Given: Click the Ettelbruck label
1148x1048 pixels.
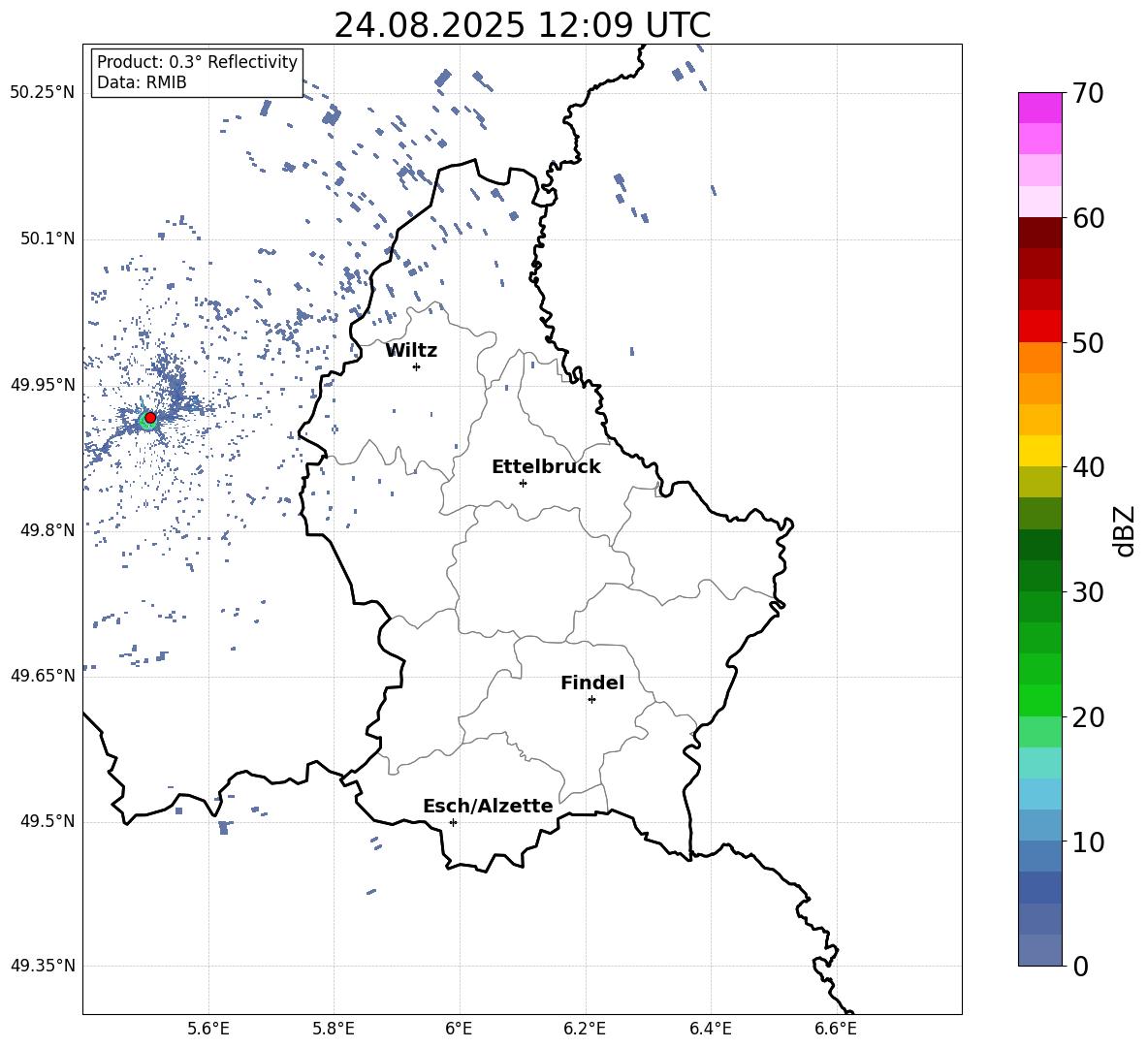Looking at the screenshot, I should tap(546, 467).
